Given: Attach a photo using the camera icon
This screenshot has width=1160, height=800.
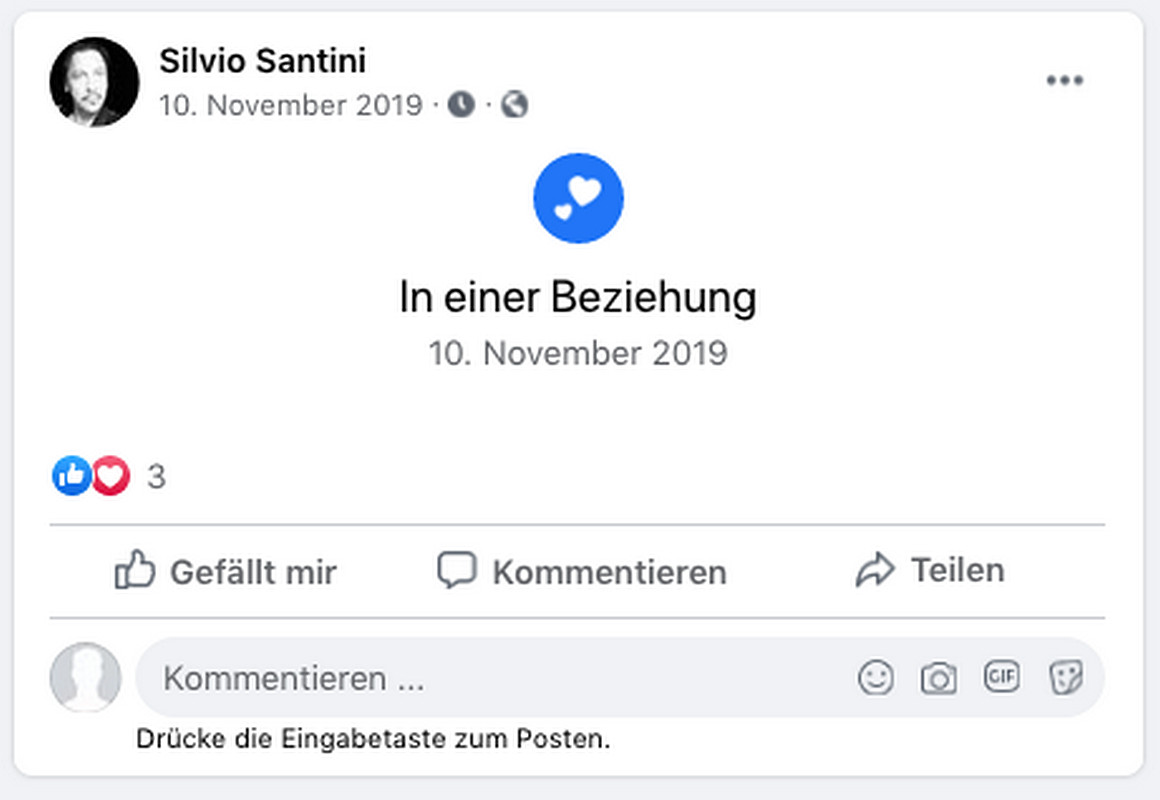Looking at the screenshot, I should [x=938, y=678].
